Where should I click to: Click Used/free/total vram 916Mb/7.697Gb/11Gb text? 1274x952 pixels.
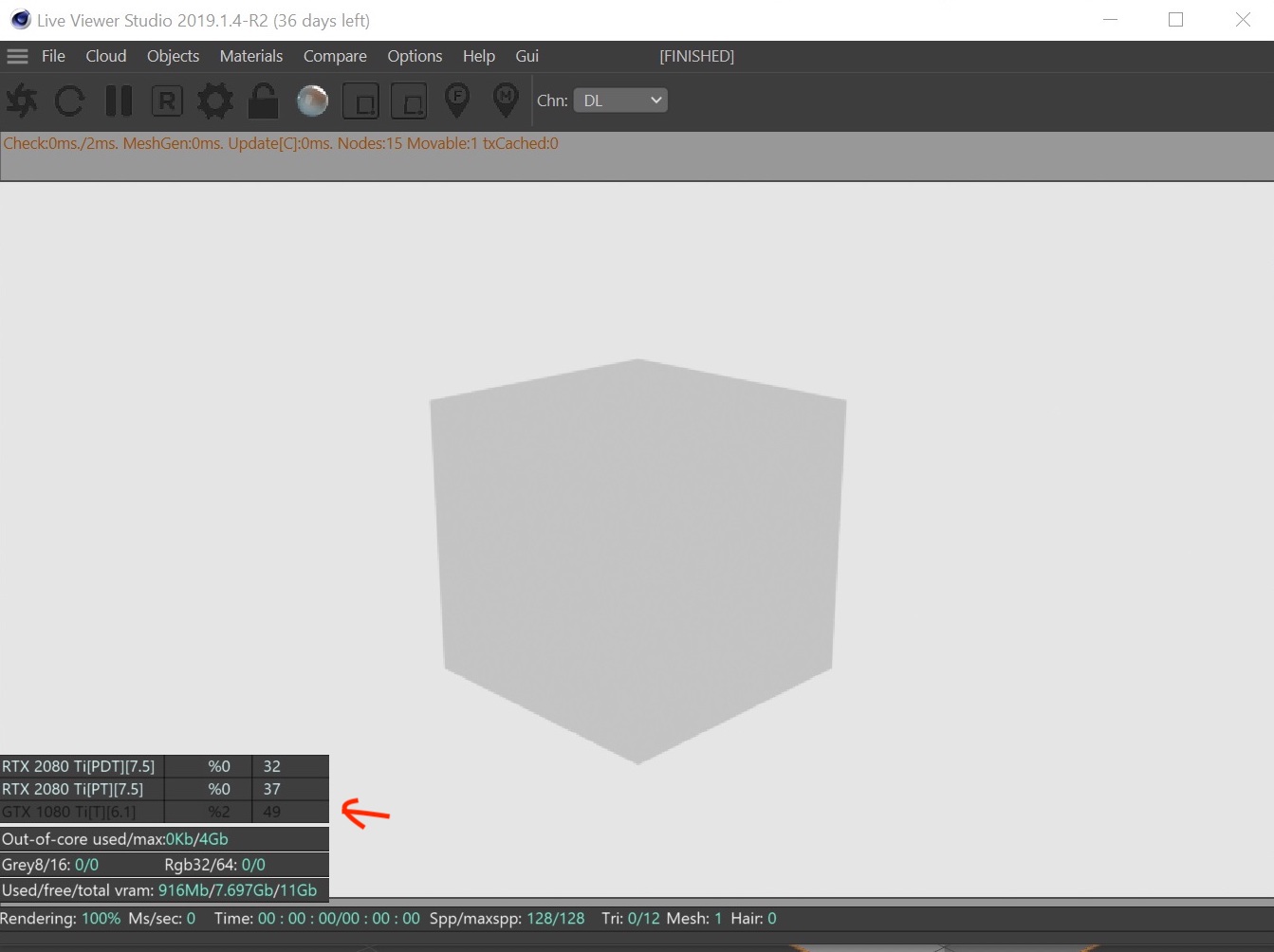coord(159,890)
